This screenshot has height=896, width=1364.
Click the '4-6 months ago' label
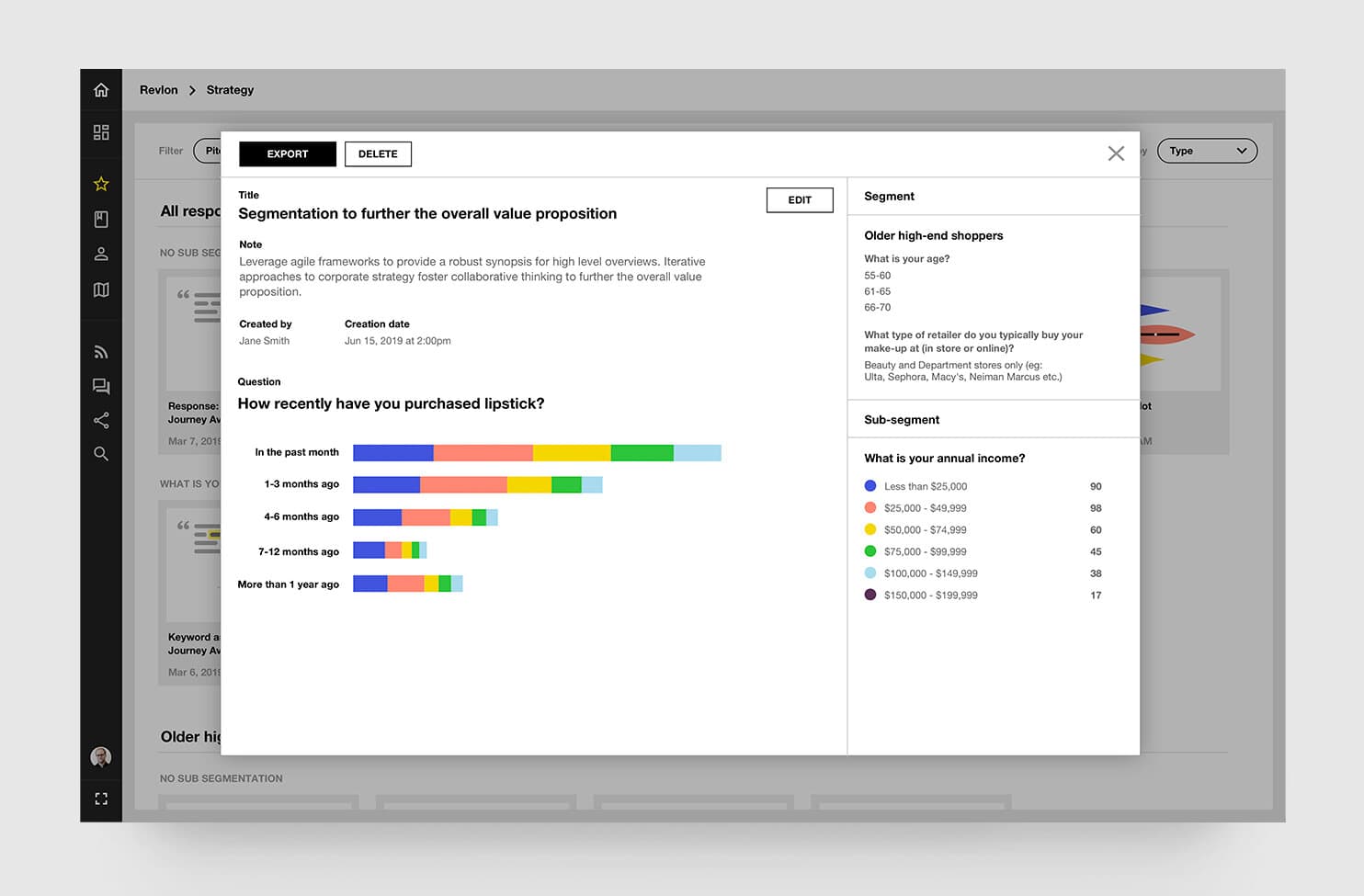tap(301, 516)
